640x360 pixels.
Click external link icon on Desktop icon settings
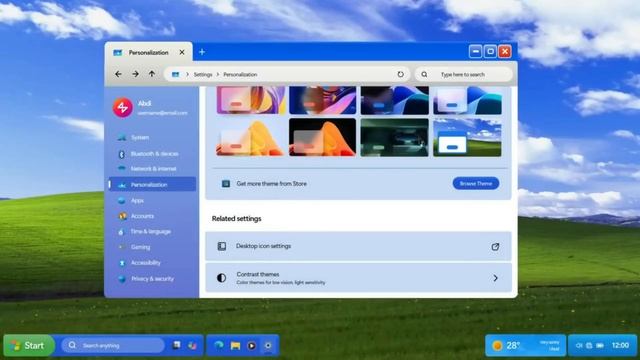[495, 246]
